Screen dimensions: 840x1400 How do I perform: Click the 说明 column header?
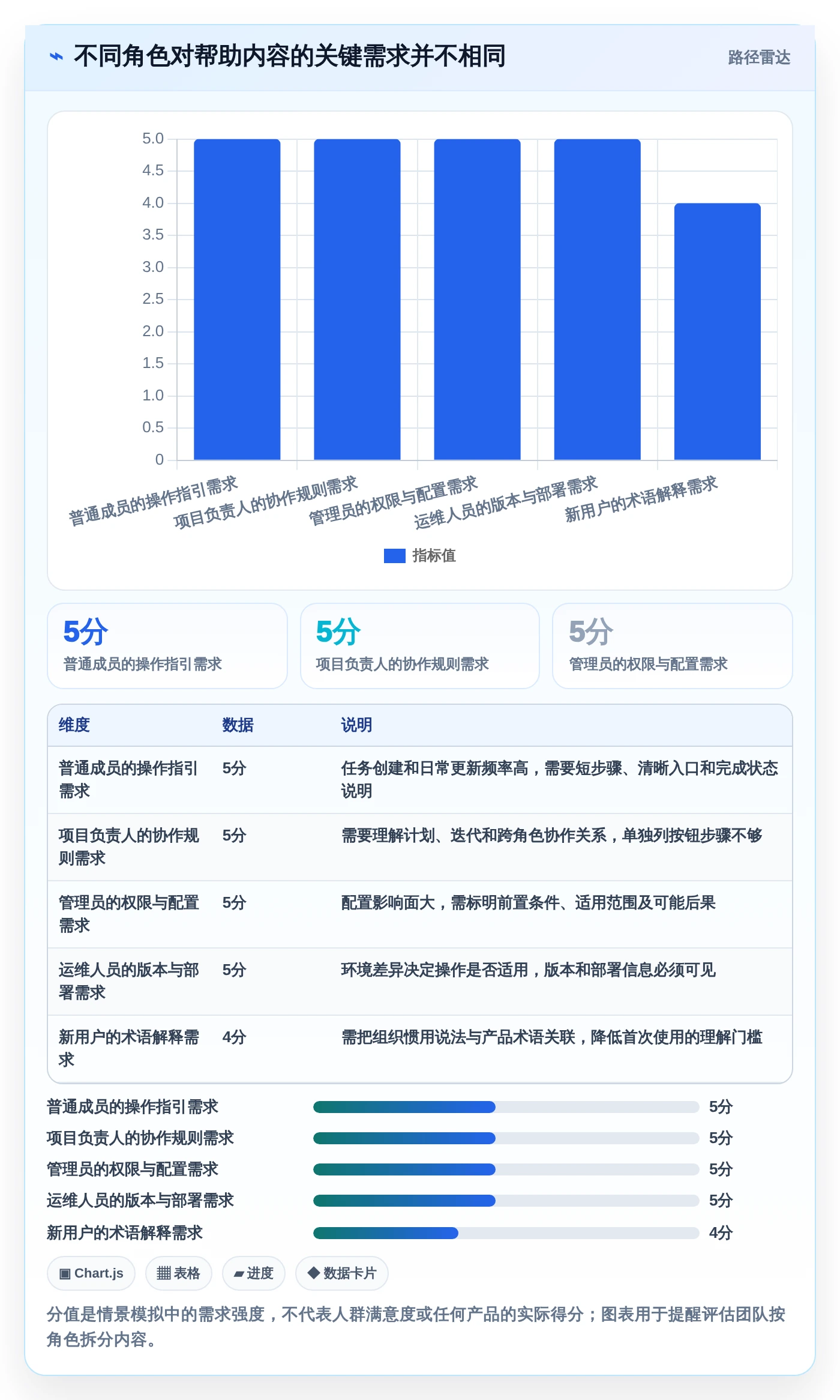click(x=356, y=725)
